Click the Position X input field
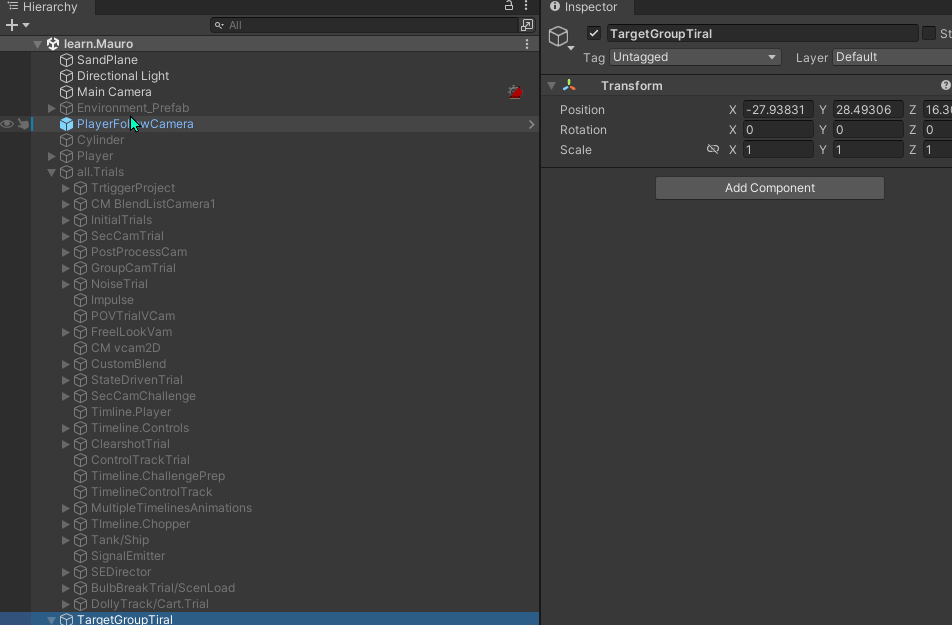 click(778, 109)
